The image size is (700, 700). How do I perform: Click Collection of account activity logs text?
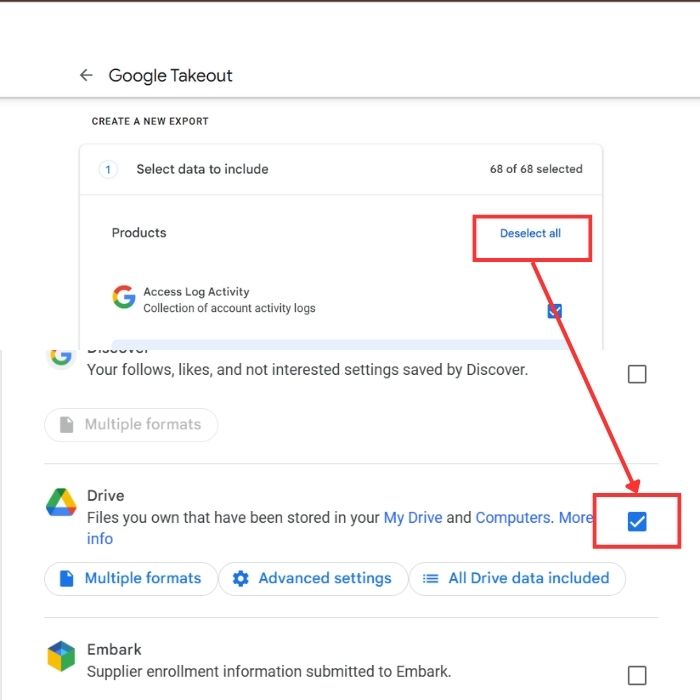coord(229,308)
